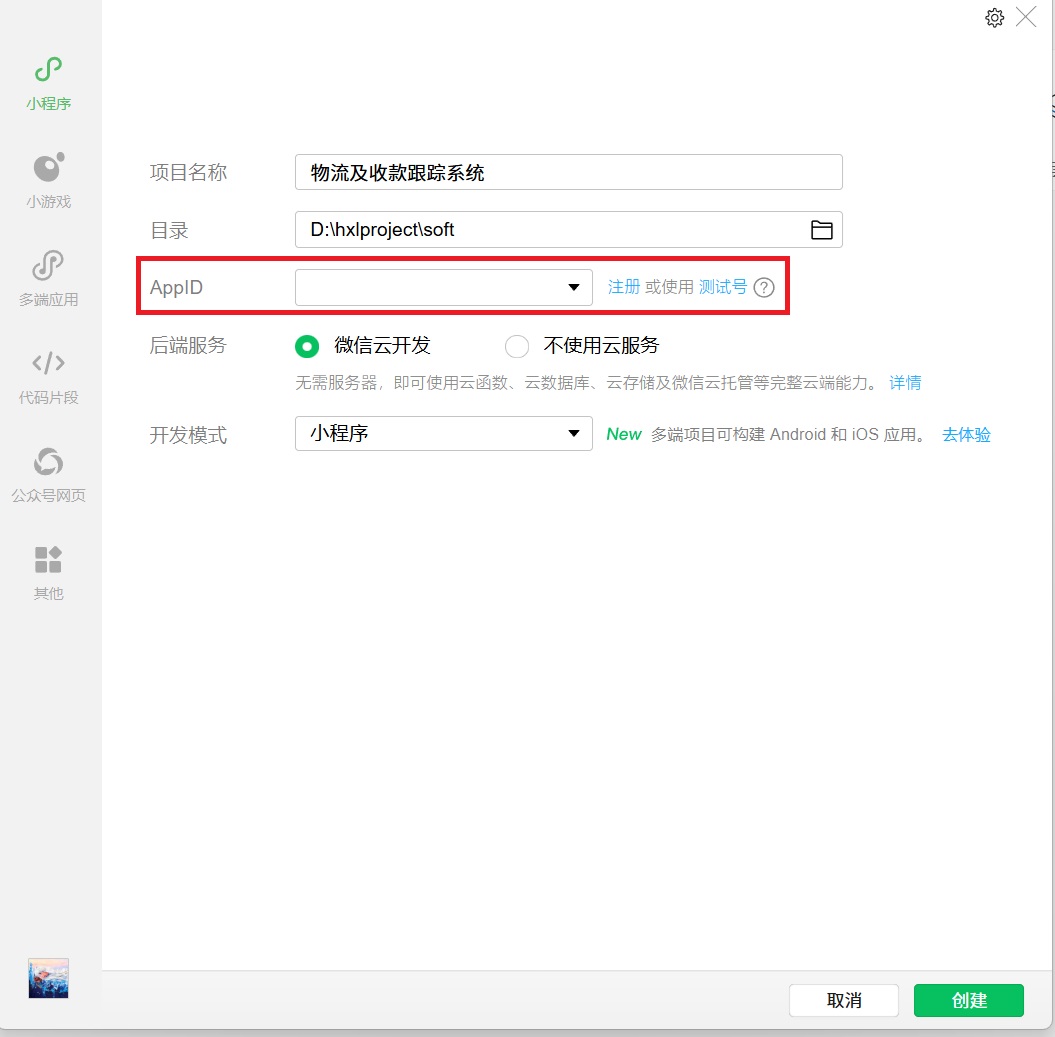This screenshot has width=1055, height=1037.
Task: Click the user avatar thumbnail
Action: click(x=48, y=978)
